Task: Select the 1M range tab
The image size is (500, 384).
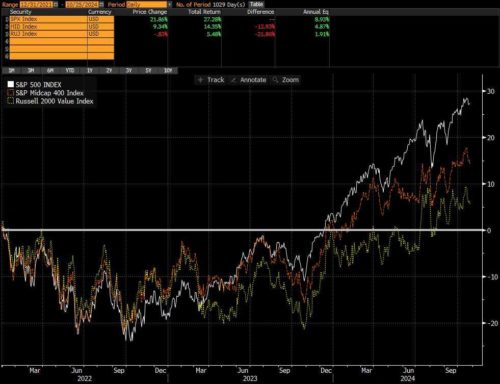Action: pos(12,71)
